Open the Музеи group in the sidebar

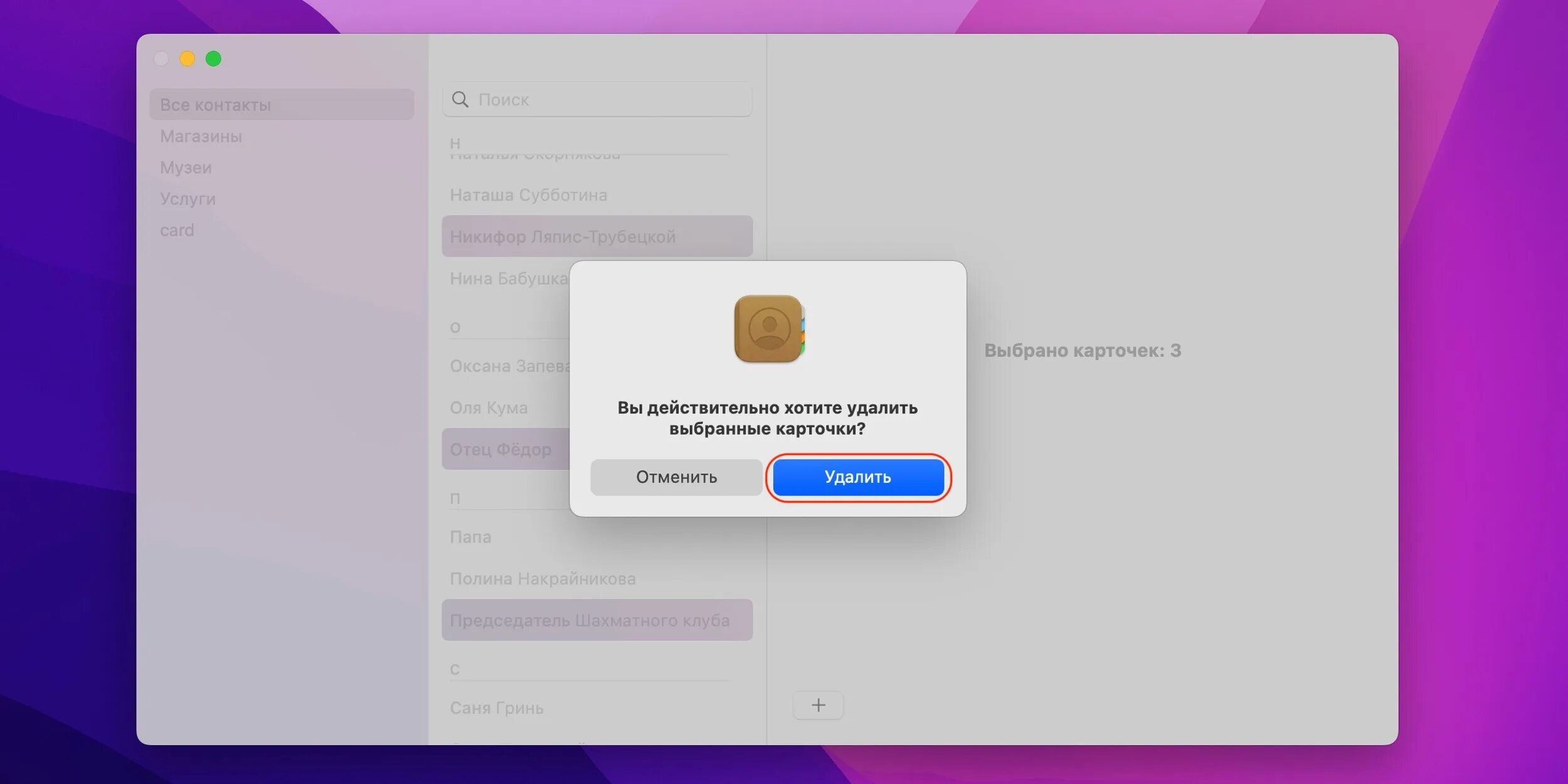[x=186, y=167]
